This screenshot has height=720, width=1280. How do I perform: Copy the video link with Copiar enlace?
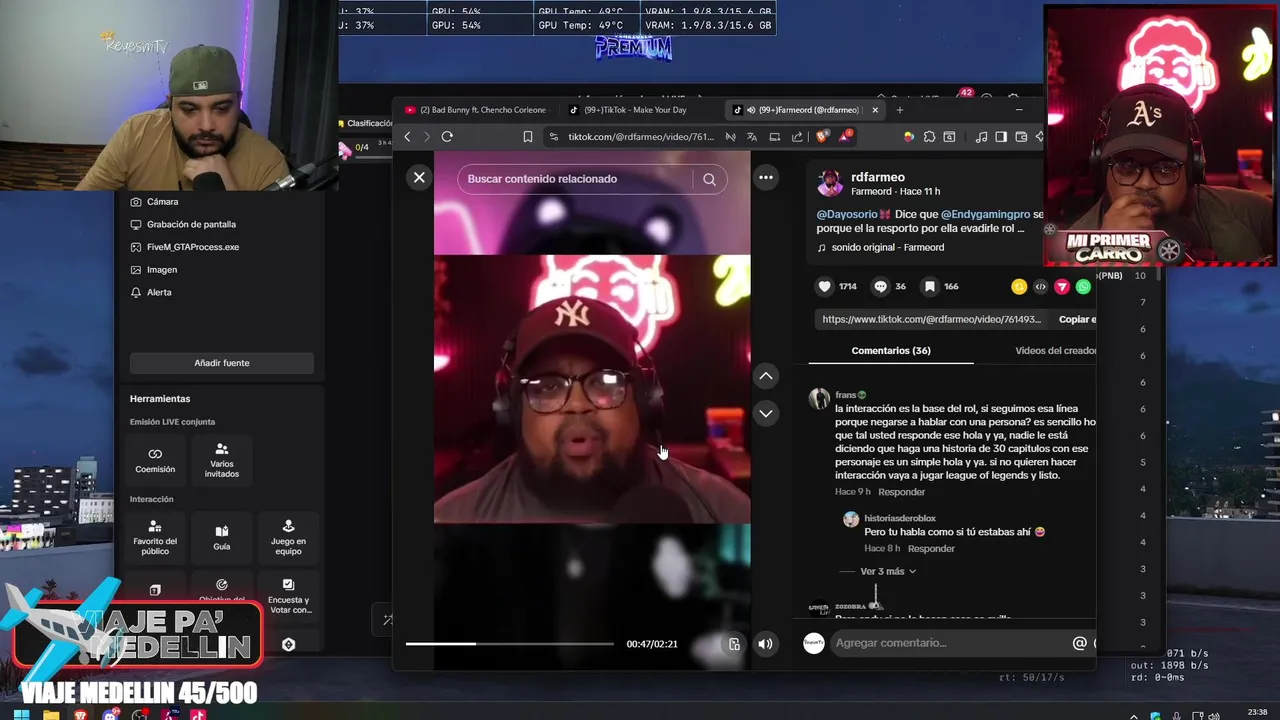[x=1077, y=320]
